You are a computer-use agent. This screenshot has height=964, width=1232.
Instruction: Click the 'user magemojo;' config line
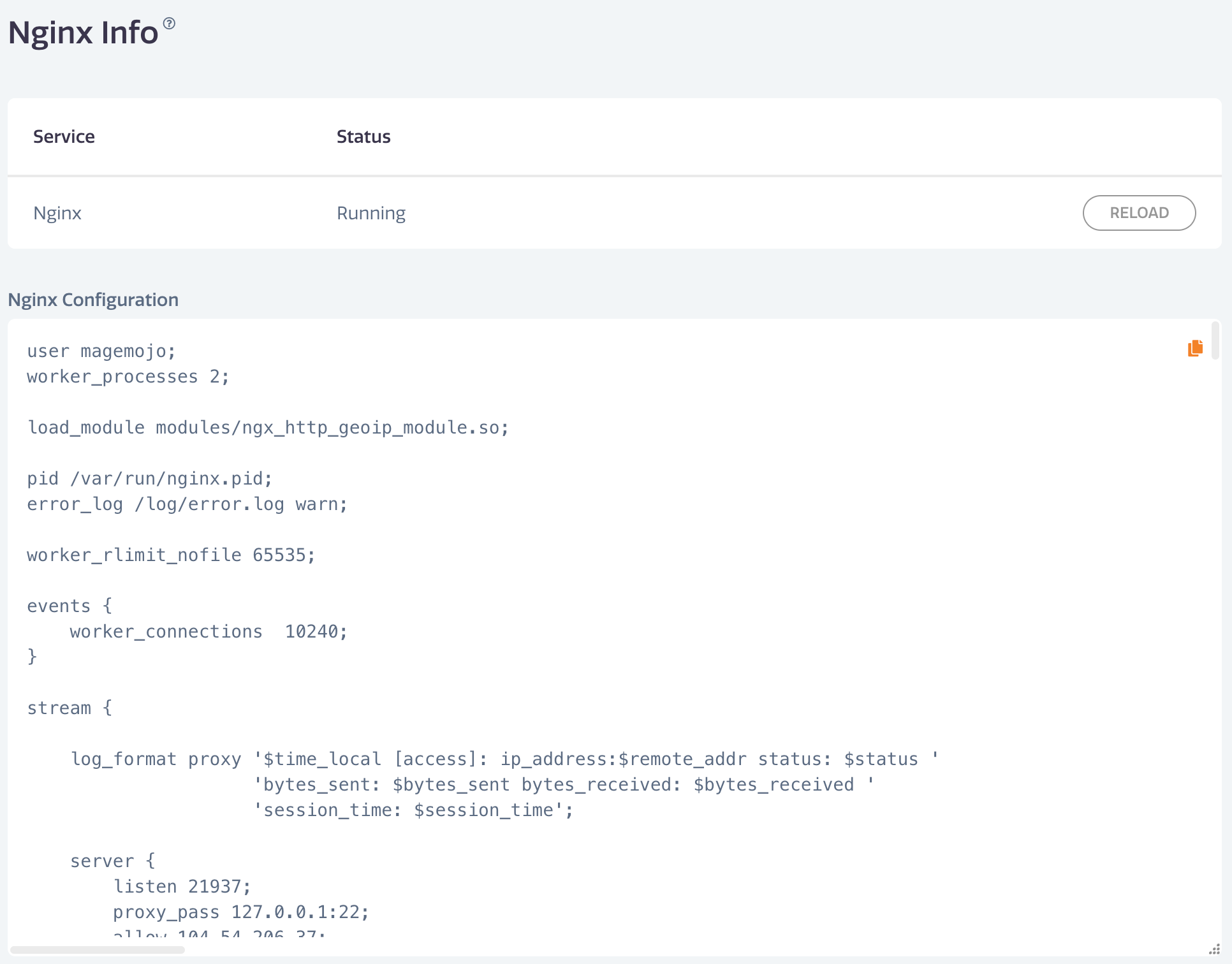click(101, 351)
